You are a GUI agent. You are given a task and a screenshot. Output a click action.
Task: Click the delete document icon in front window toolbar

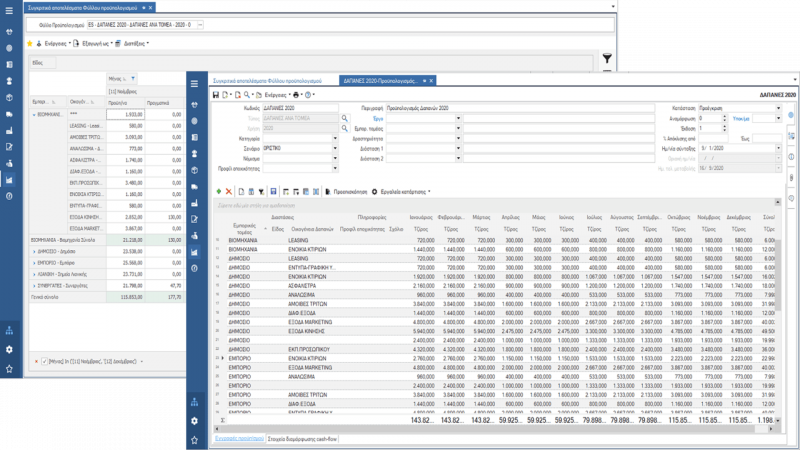237,95
